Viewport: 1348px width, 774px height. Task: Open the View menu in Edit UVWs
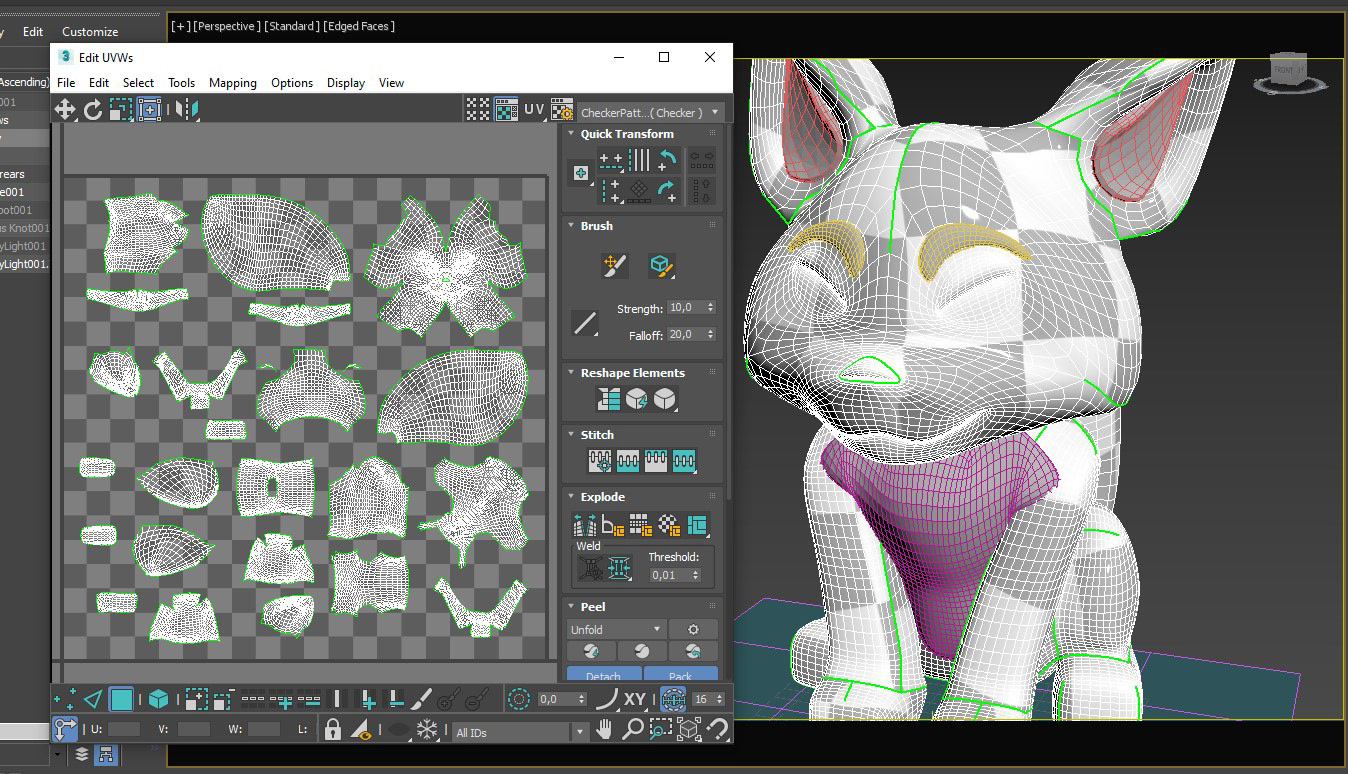pos(391,83)
